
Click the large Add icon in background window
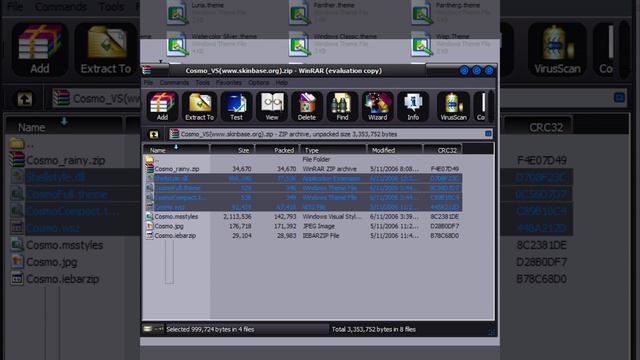point(40,49)
